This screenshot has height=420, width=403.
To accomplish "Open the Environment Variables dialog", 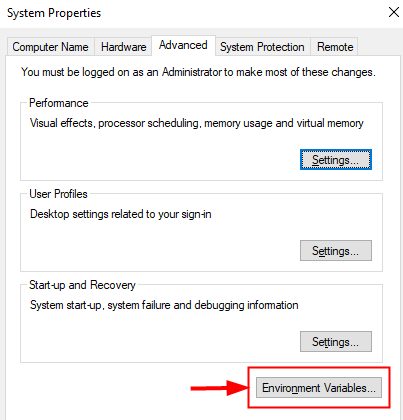I will (x=319, y=388).
